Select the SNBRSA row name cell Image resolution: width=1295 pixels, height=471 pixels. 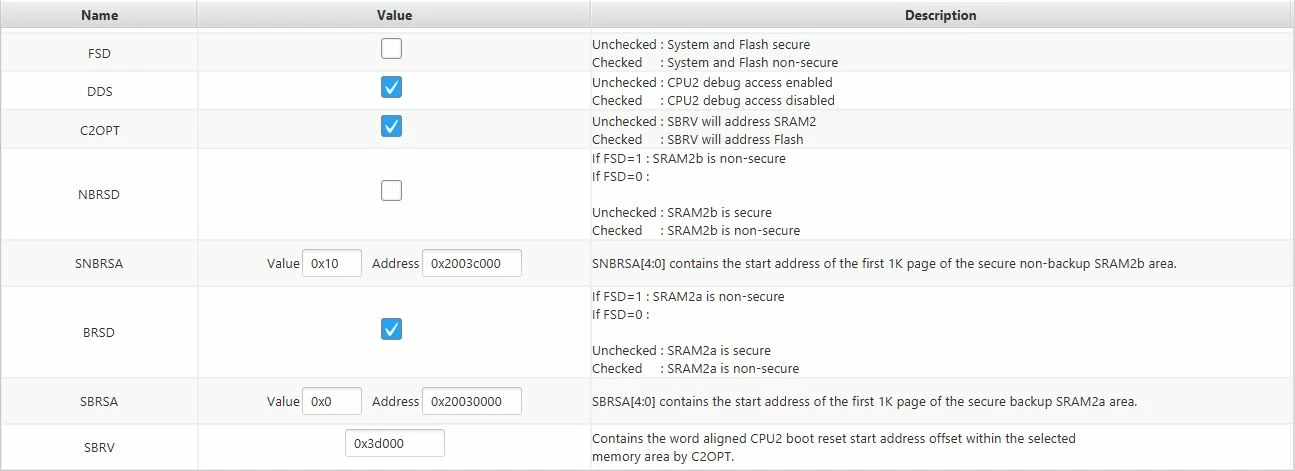coord(99,264)
